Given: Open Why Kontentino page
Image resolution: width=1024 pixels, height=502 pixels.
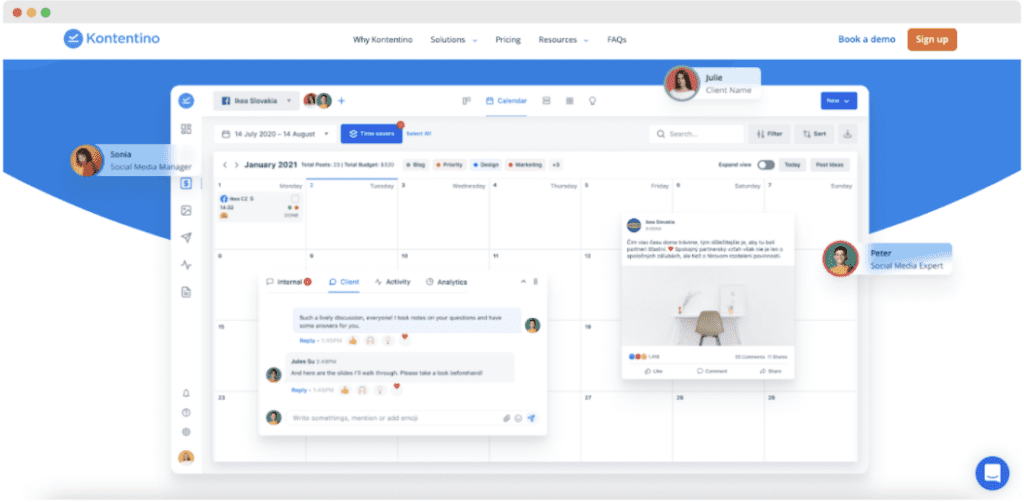Looking at the screenshot, I should coord(383,40).
